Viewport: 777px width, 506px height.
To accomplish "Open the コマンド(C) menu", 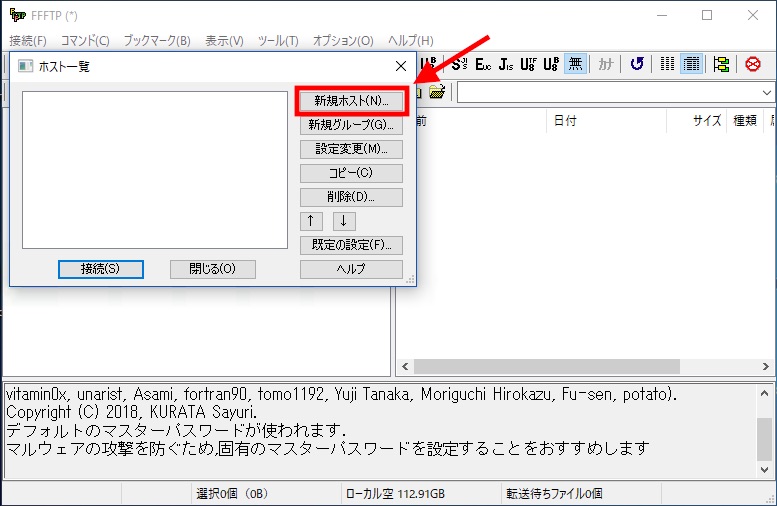I will 85,41.
